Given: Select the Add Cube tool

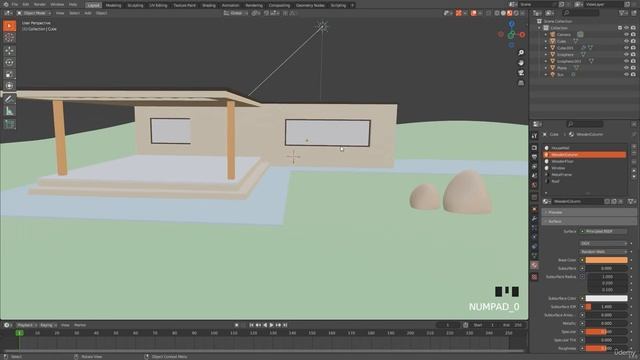Looking at the screenshot, I should point(9,124).
